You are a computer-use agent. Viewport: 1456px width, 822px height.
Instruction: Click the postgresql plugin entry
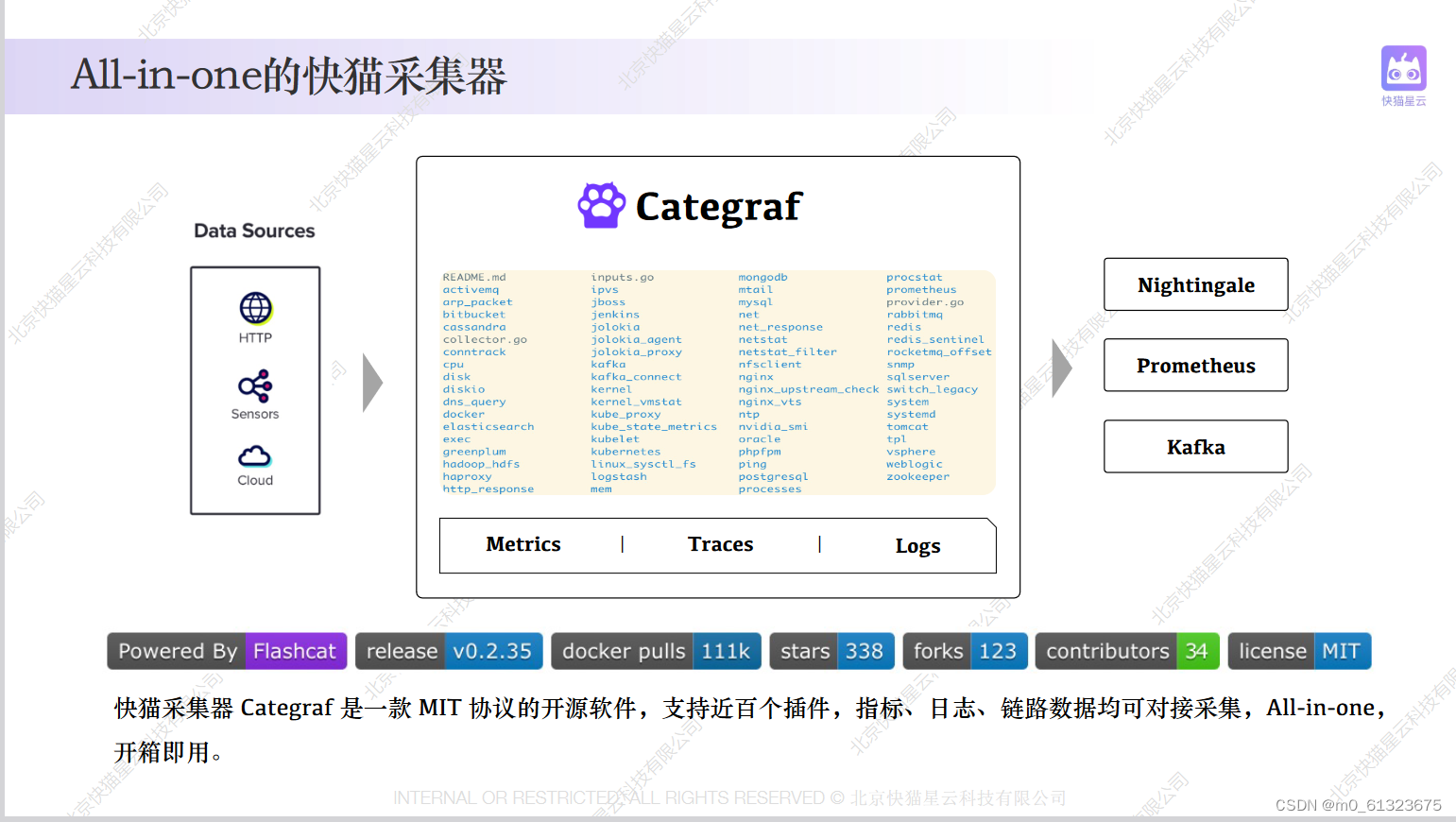[773, 476]
